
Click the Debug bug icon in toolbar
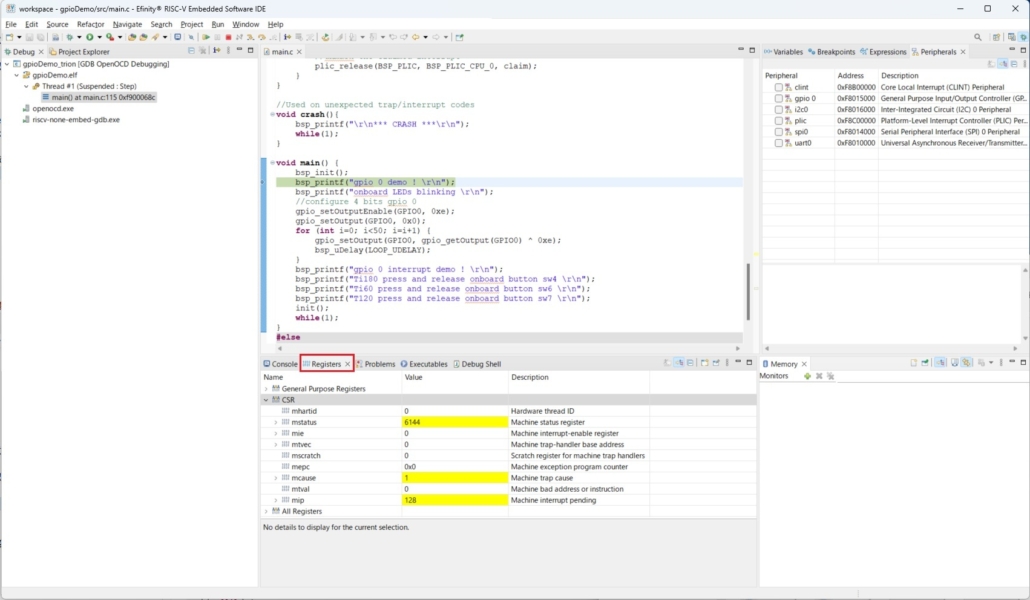(x=70, y=37)
